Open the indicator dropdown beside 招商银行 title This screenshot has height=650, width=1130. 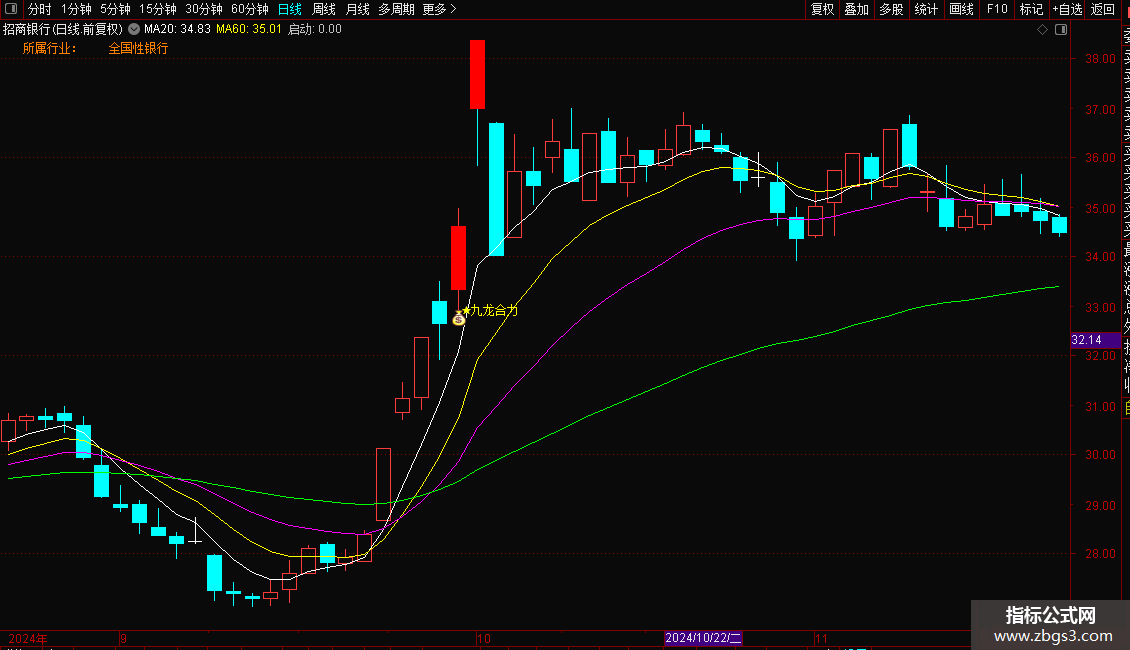[x=134, y=30]
